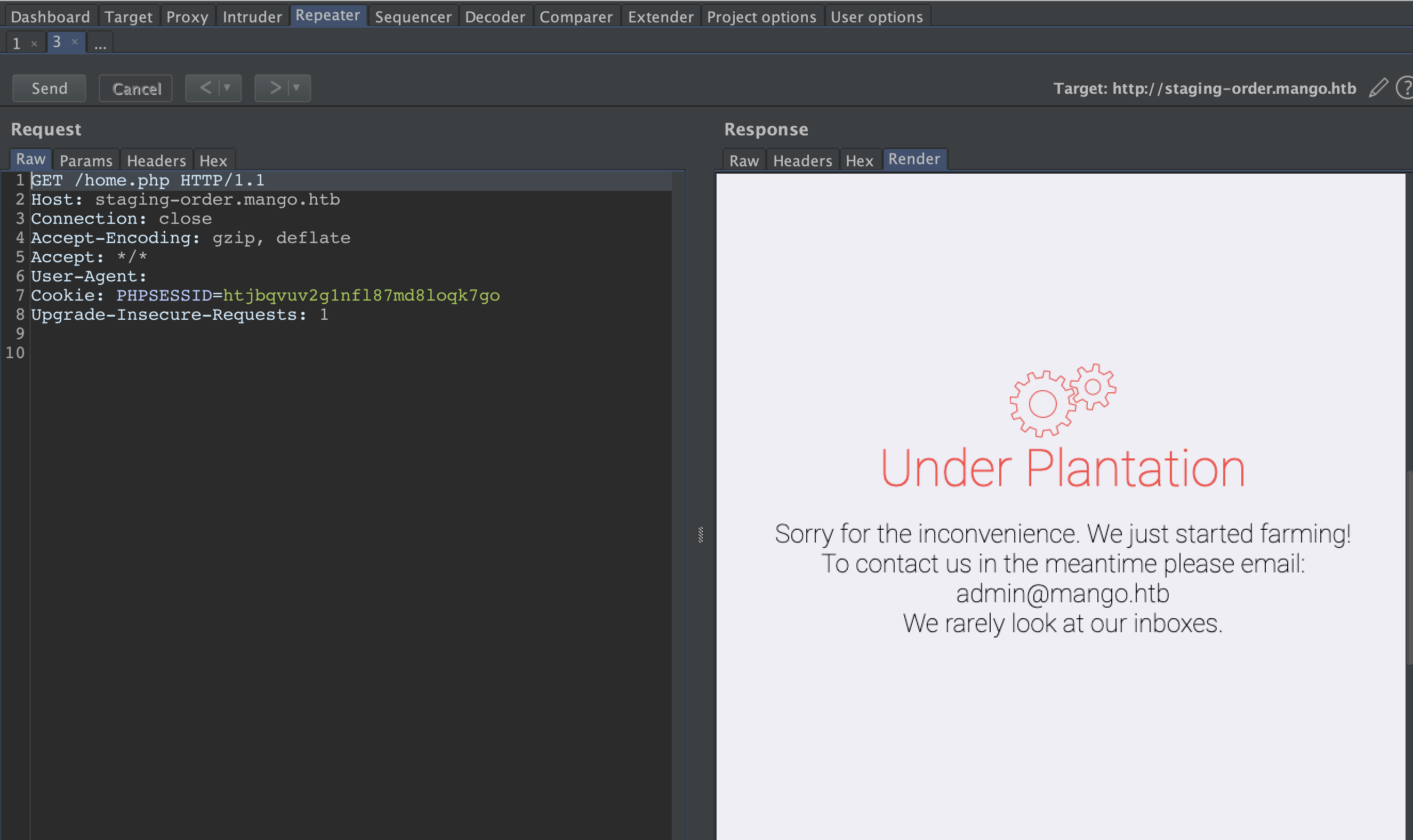Close Repeater sub-tab 3
This screenshot has height=840, width=1413.
74,42
